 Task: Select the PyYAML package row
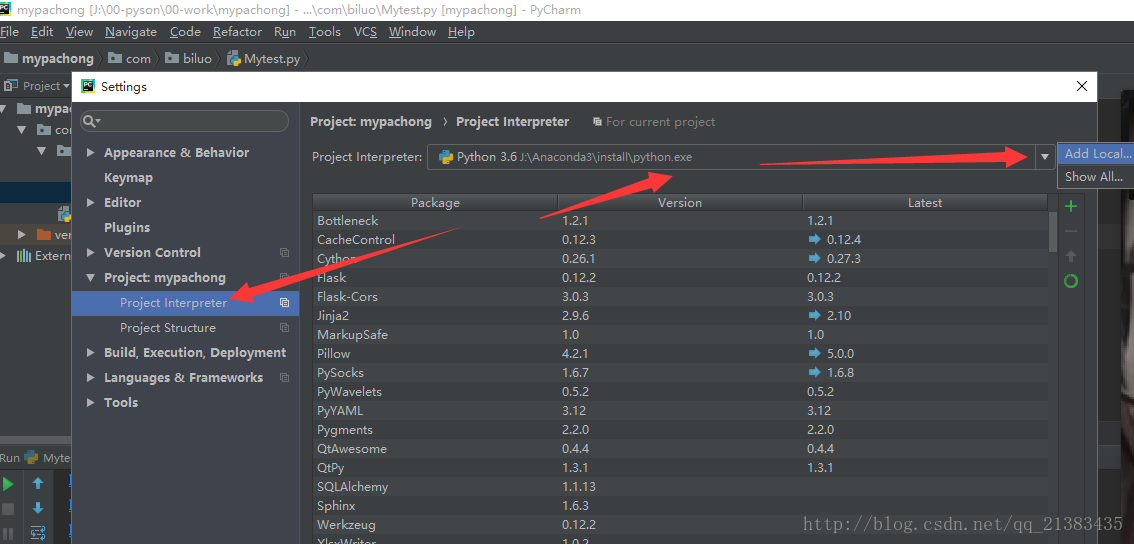coord(681,411)
